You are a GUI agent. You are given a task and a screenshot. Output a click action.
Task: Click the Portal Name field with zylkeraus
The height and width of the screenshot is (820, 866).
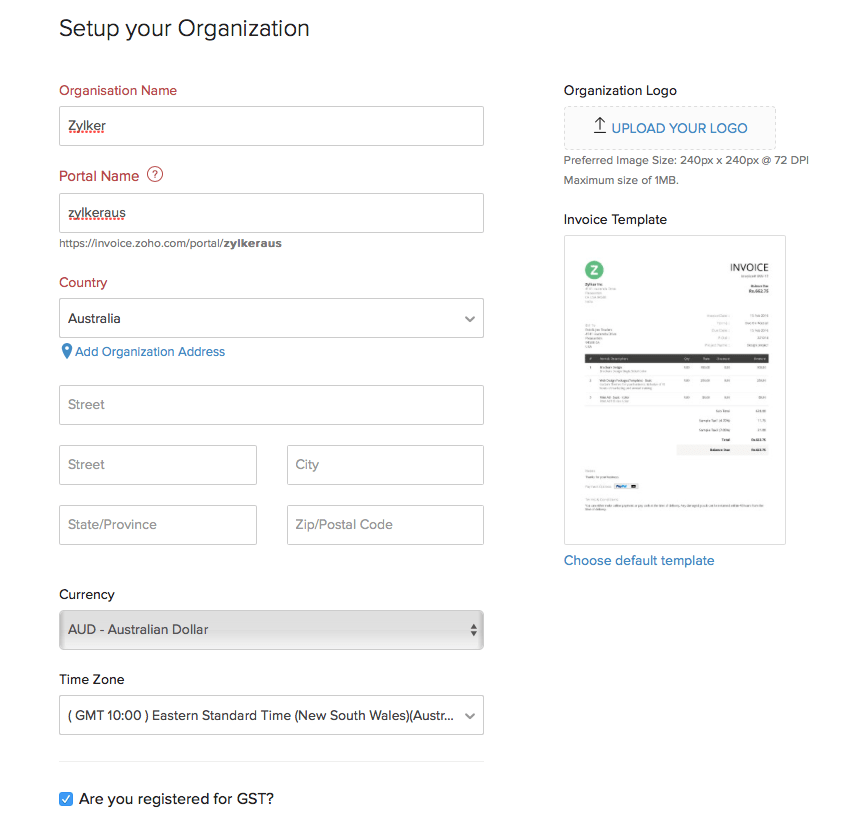(x=271, y=213)
